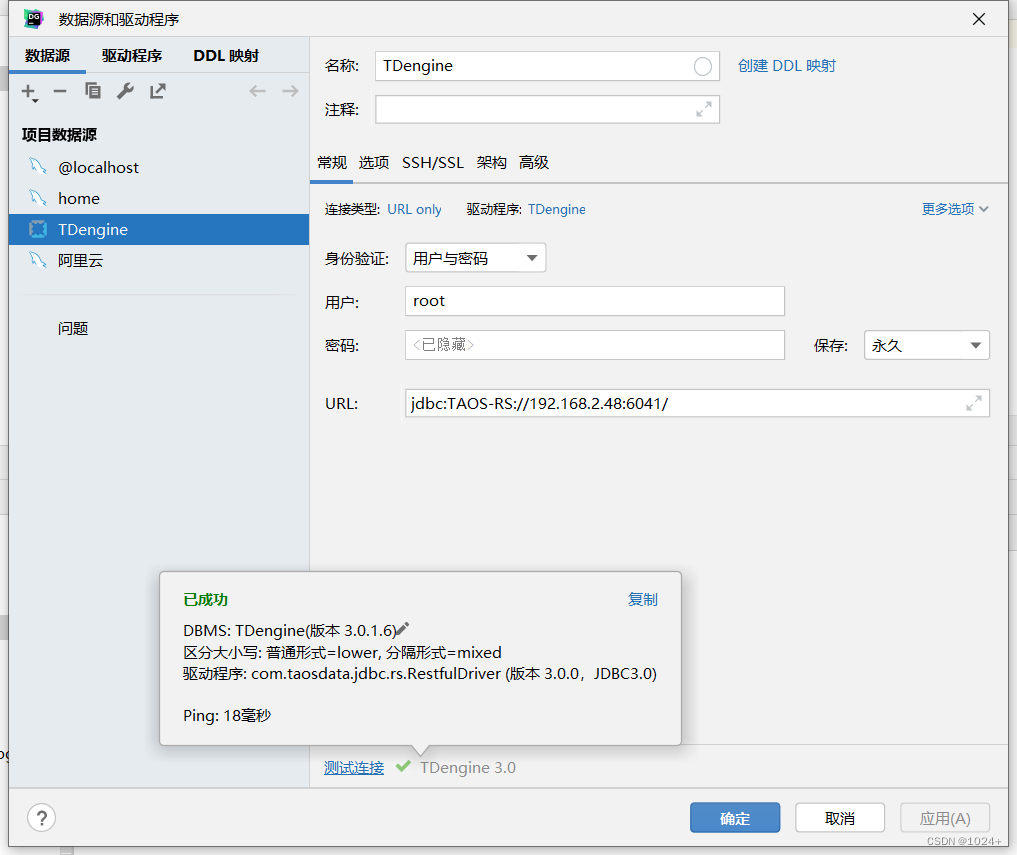Click 区分大小写 line in popup

tap(342, 653)
